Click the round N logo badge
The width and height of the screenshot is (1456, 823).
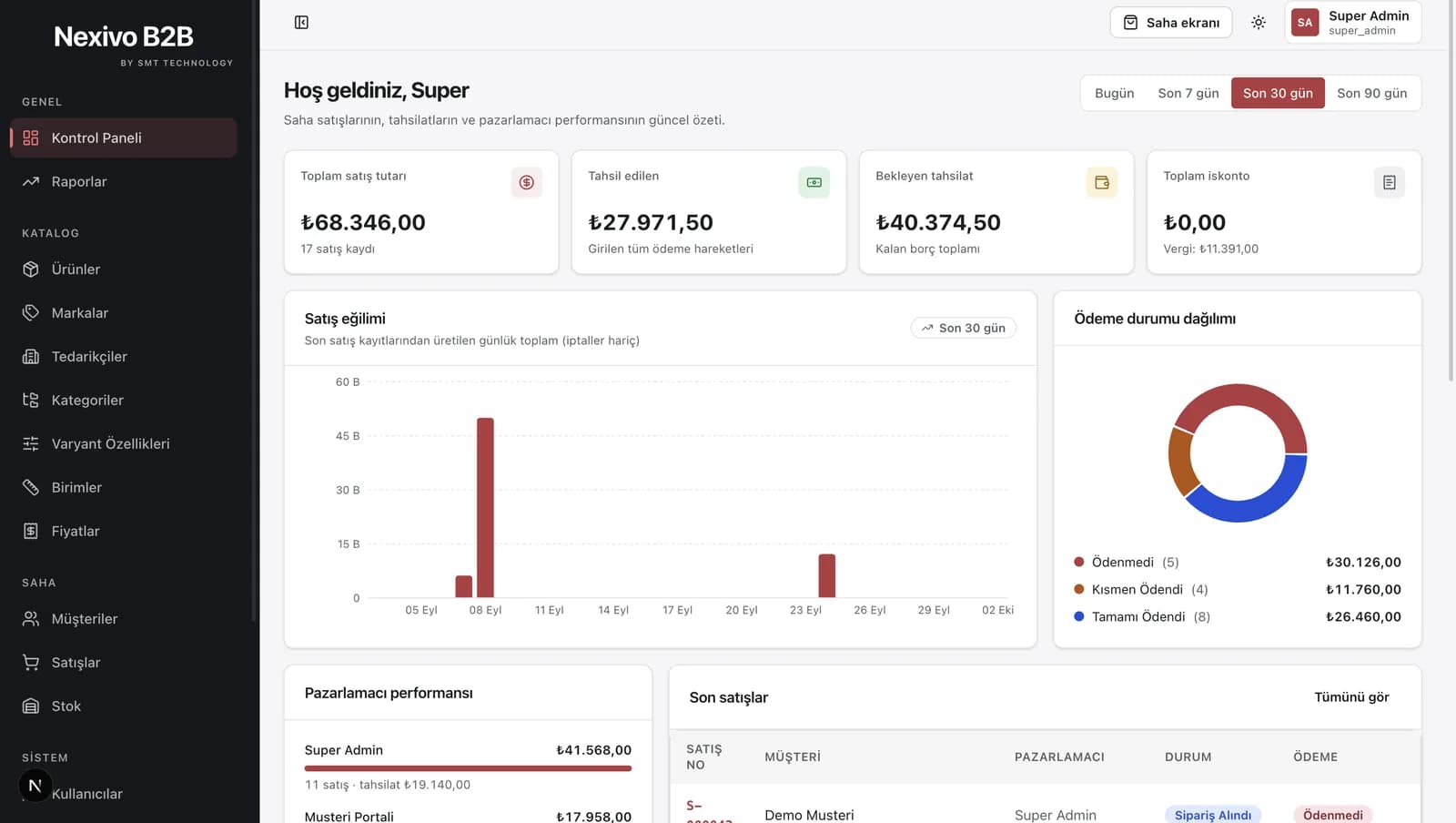pos(35,785)
